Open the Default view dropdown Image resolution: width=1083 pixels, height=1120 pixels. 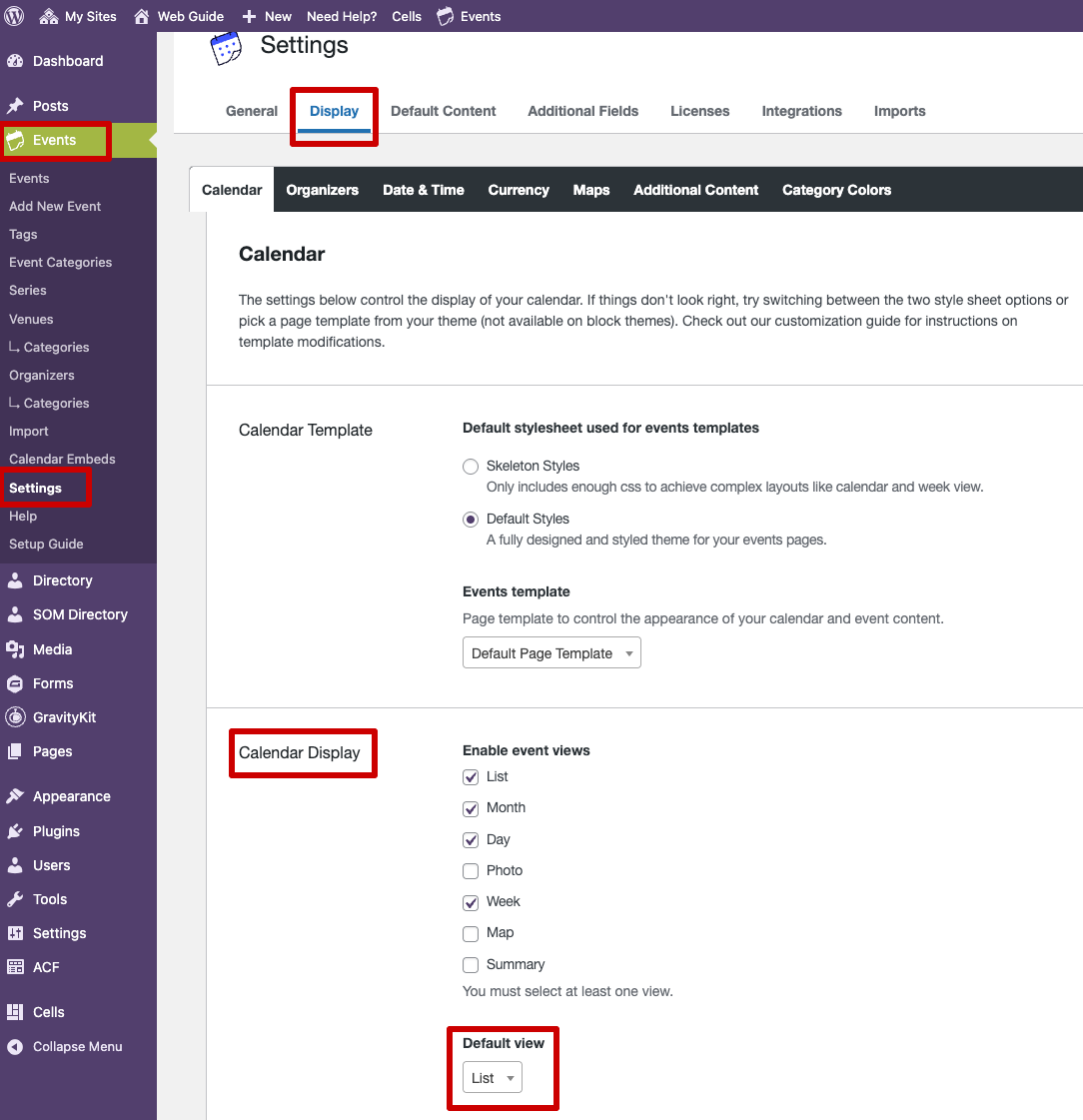click(x=491, y=1077)
